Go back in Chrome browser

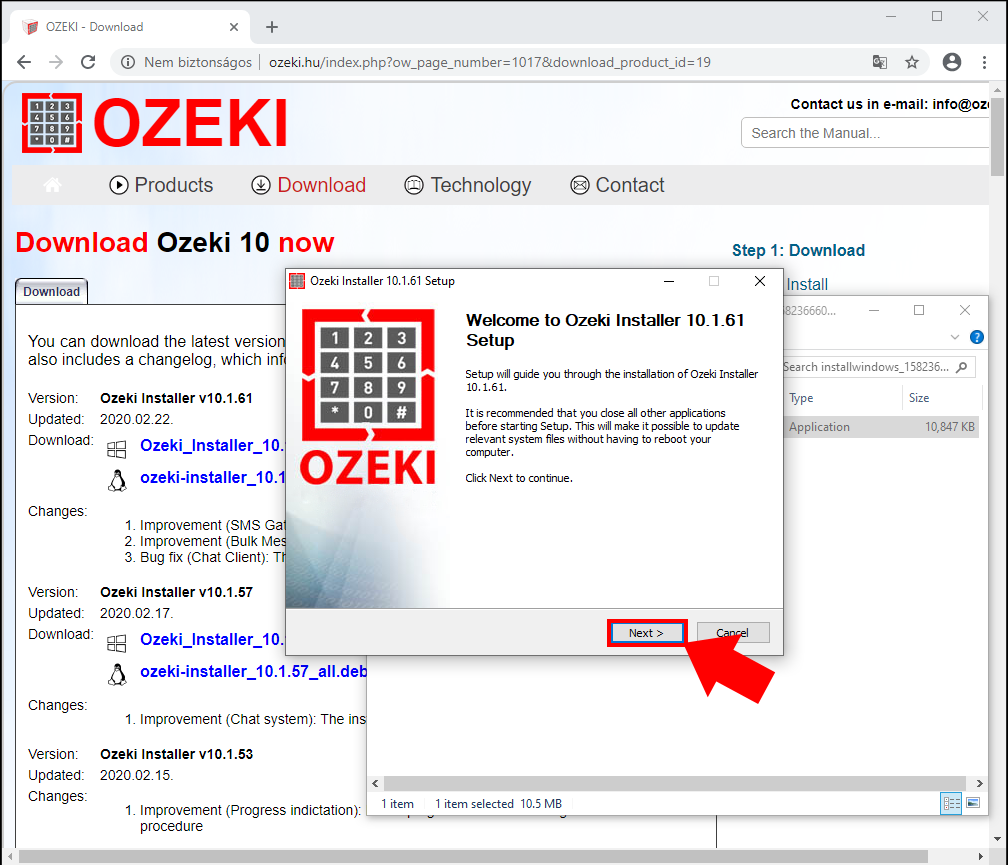tap(24, 62)
